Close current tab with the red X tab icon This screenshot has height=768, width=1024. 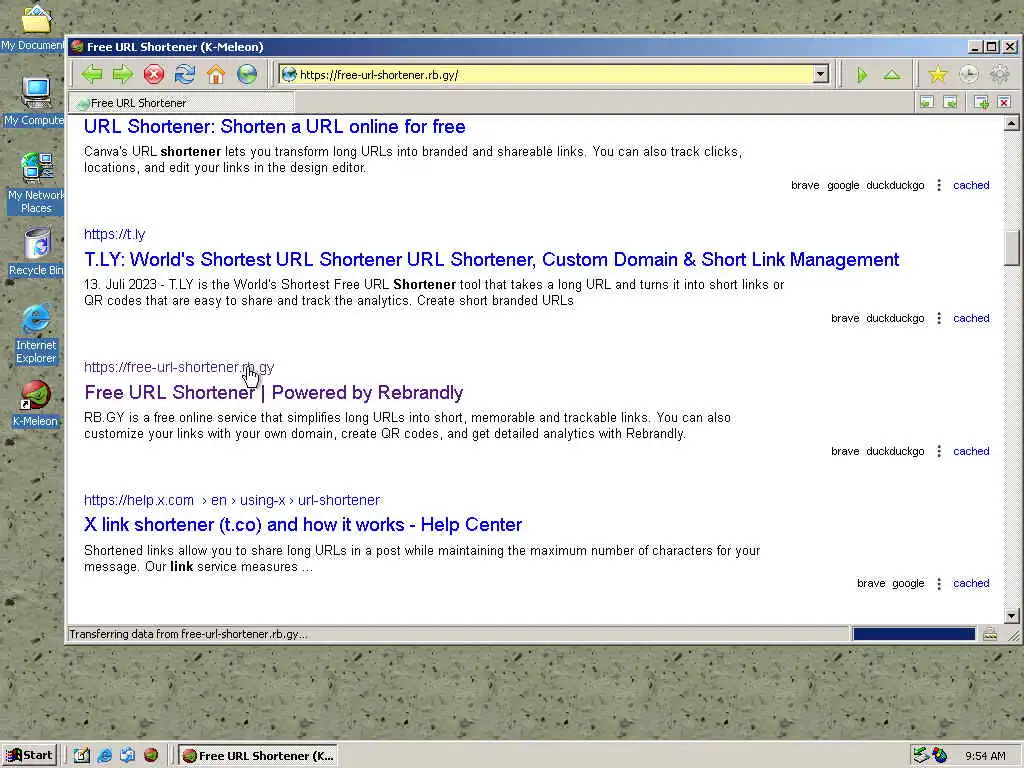pyautogui.click(x=1004, y=103)
